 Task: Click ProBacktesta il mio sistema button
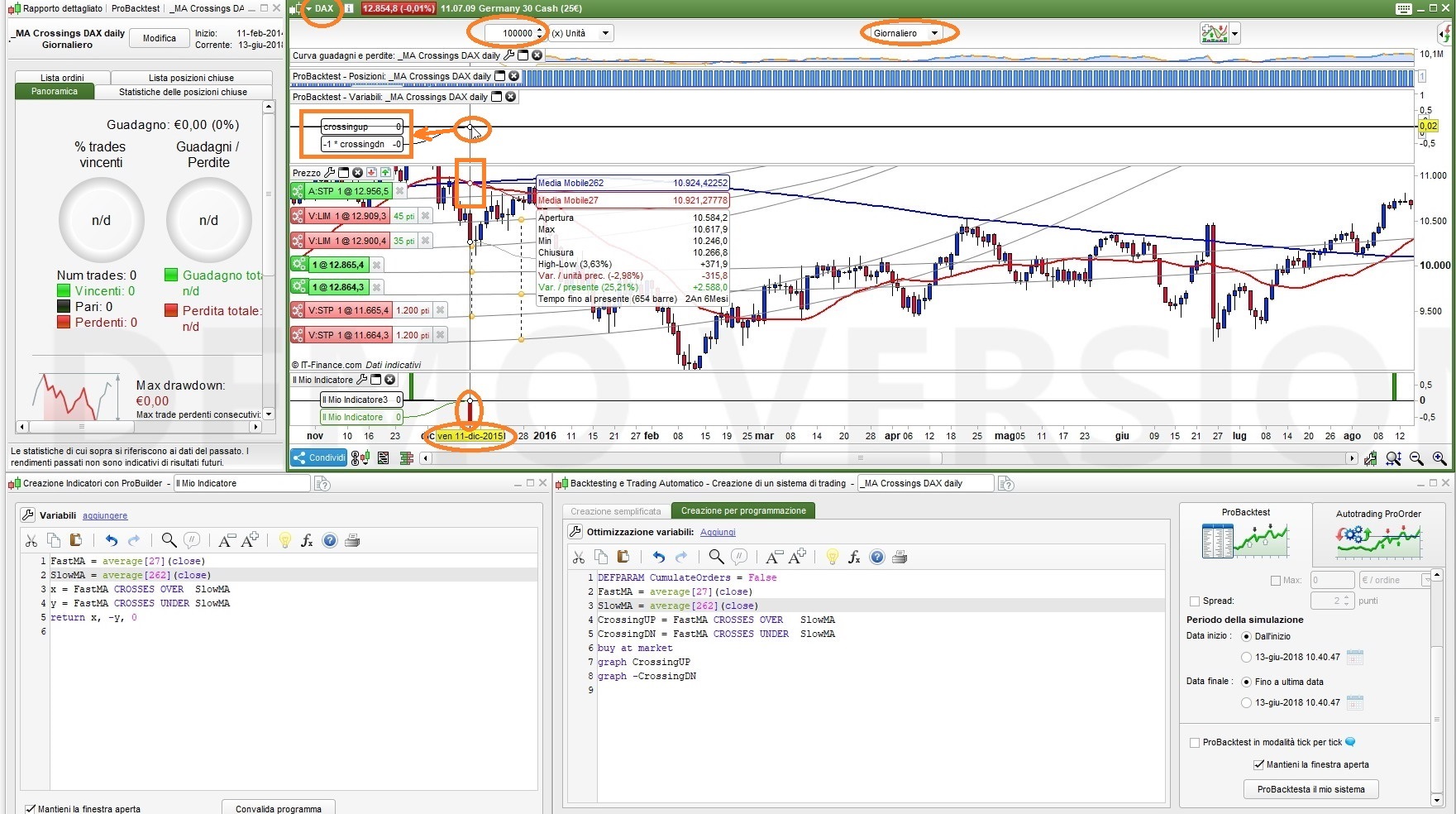pos(1310,789)
